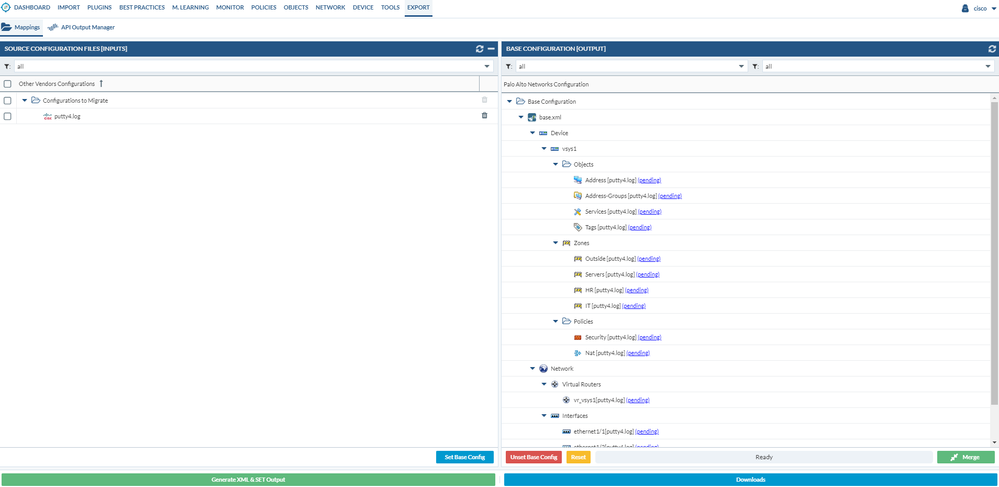The width and height of the screenshot is (999, 487).
Task: Click the Cisco icon beside putty4.log
Action: [x=47, y=116]
